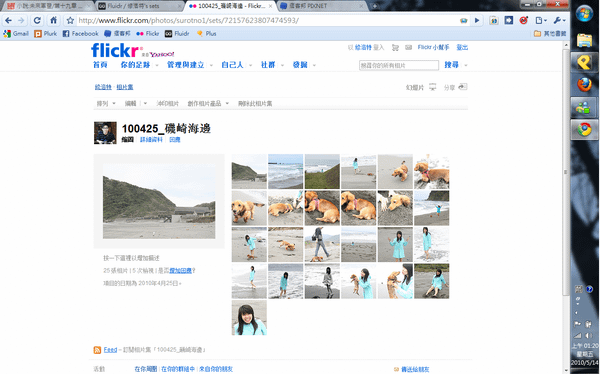Click the delete this set toolbar option
This screenshot has height=374, width=600.
pos(255,103)
